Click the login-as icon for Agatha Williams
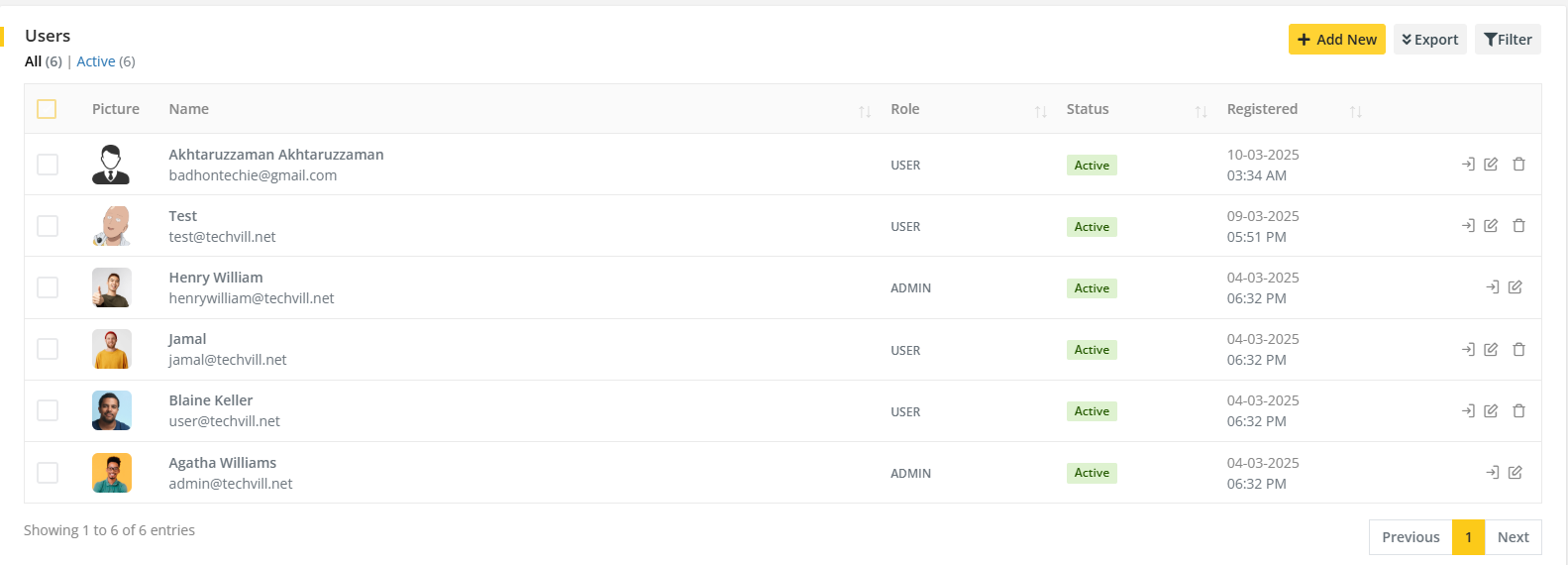The height and width of the screenshot is (565, 1568). pyautogui.click(x=1492, y=473)
